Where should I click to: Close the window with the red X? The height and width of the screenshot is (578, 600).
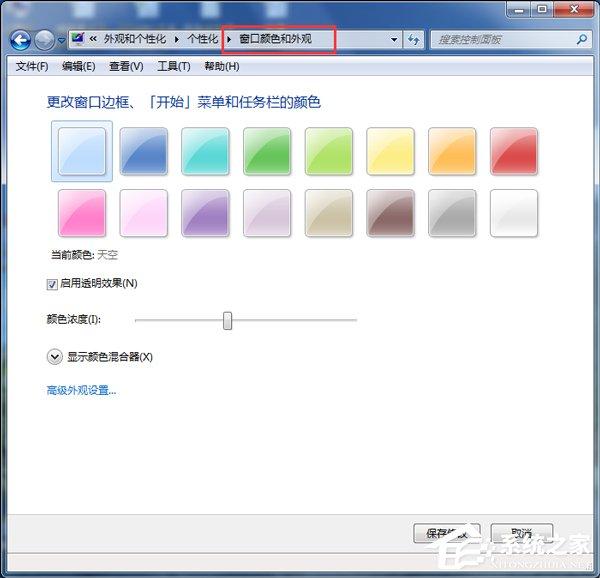click(x=574, y=10)
